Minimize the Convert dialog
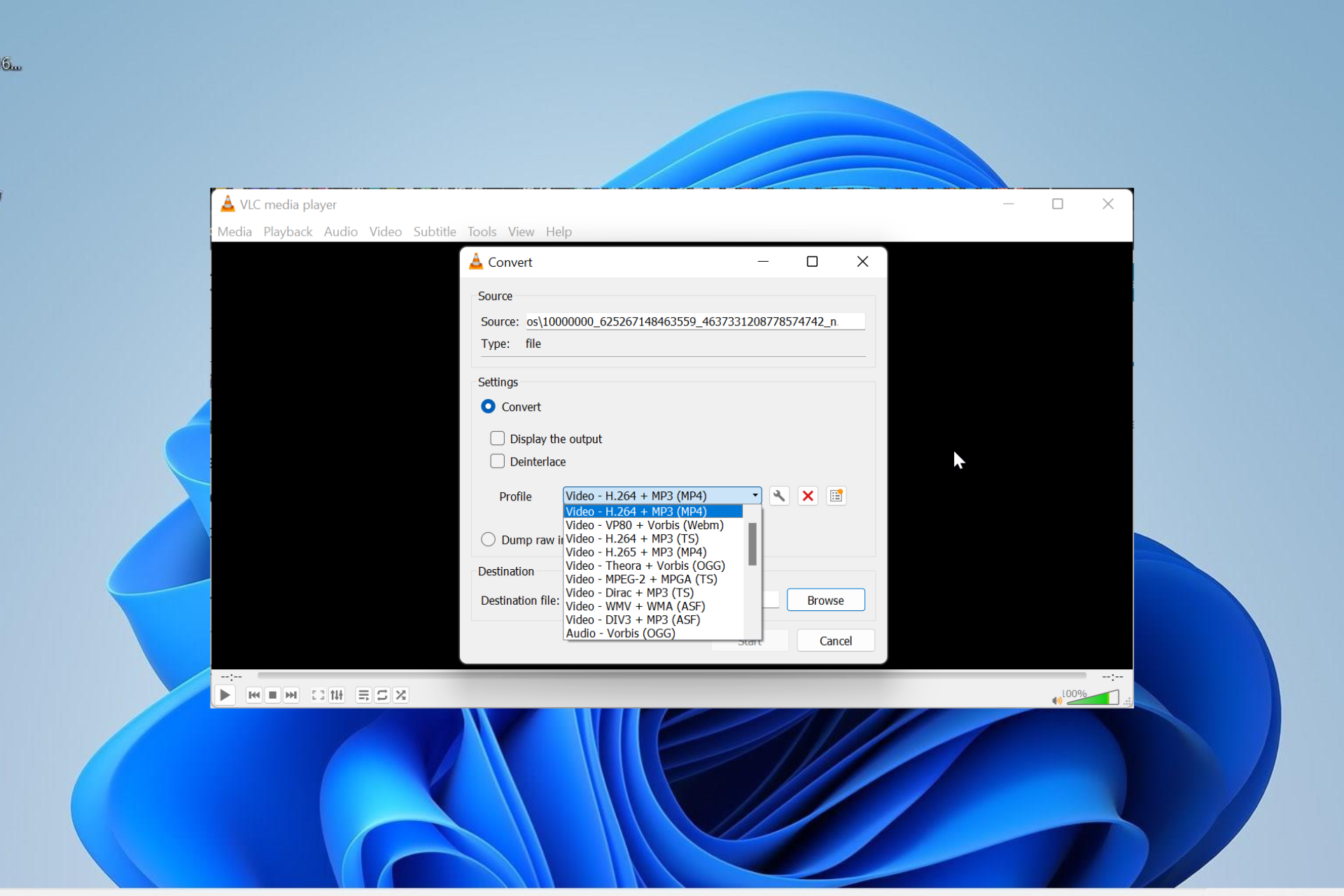The image size is (1344, 896). coord(763,262)
